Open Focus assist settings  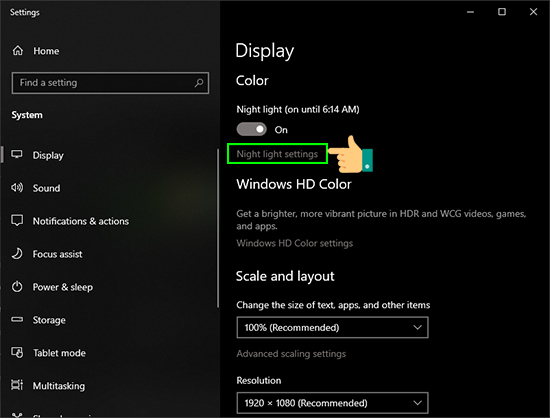point(58,254)
